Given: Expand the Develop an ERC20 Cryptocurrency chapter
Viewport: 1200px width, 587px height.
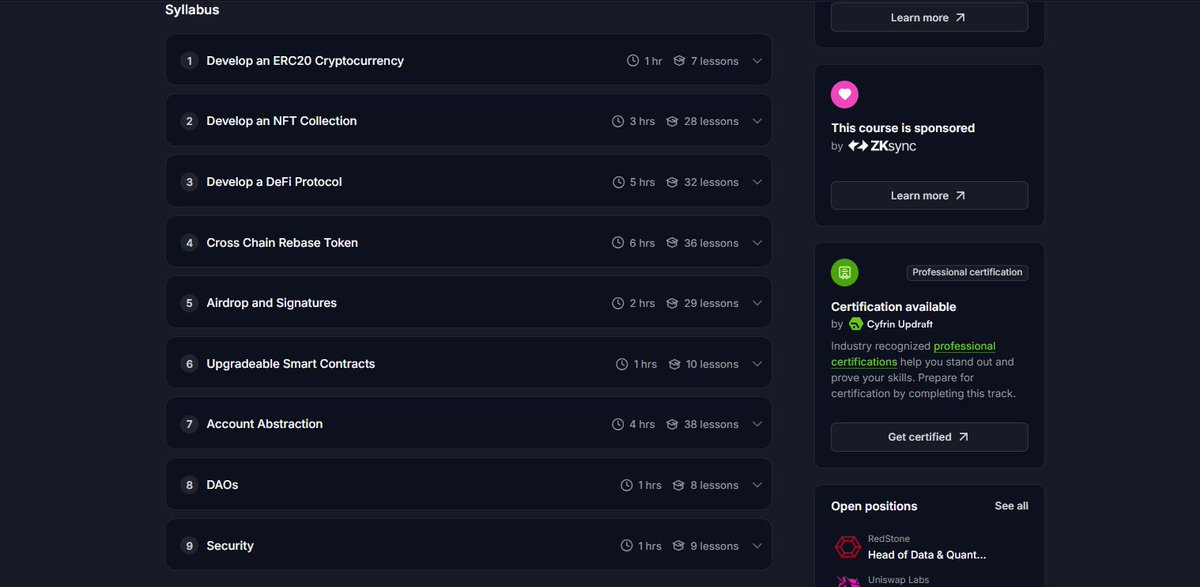Looking at the screenshot, I should (757, 60).
